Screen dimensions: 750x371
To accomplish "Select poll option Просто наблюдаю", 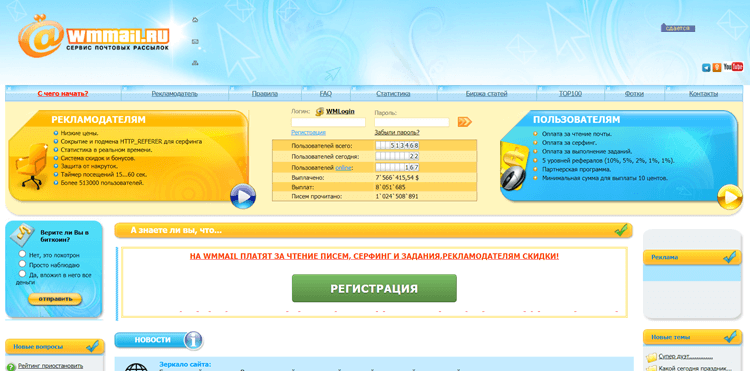I will [22, 264].
